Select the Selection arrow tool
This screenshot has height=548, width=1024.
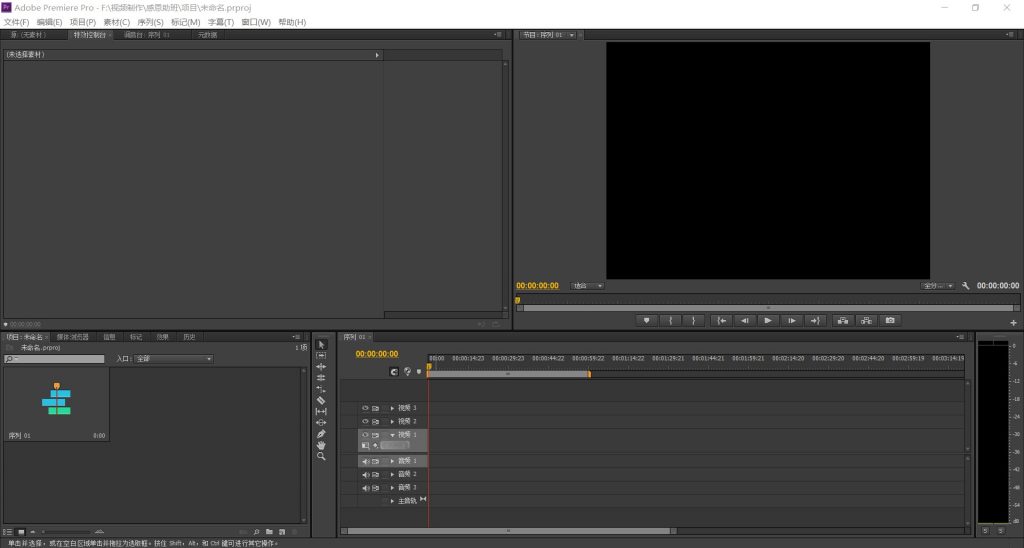321,344
